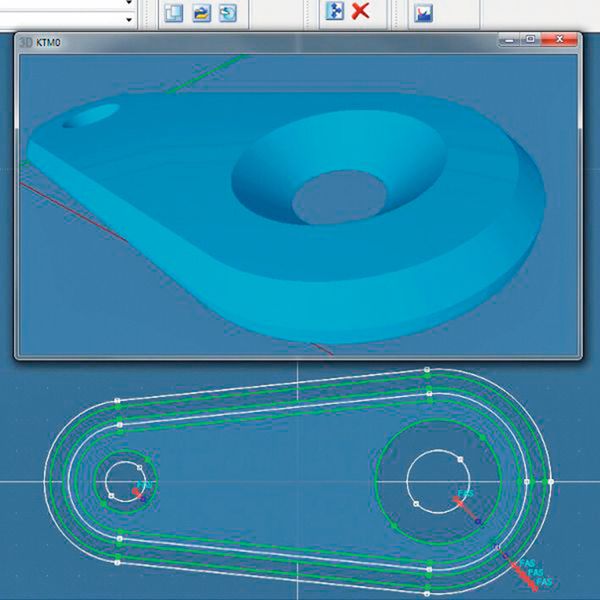Click the refresh disk icon in toolbar
The height and width of the screenshot is (600, 600).
coord(228,13)
